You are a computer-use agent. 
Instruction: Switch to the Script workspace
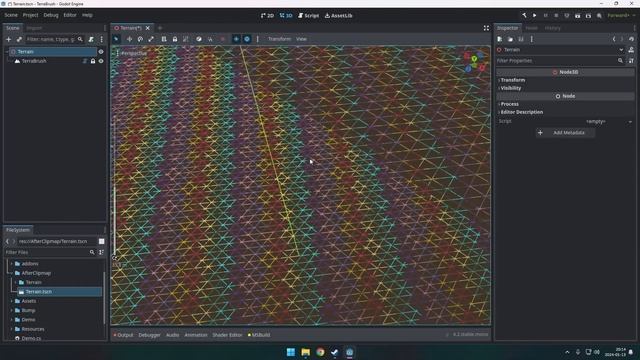309,16
